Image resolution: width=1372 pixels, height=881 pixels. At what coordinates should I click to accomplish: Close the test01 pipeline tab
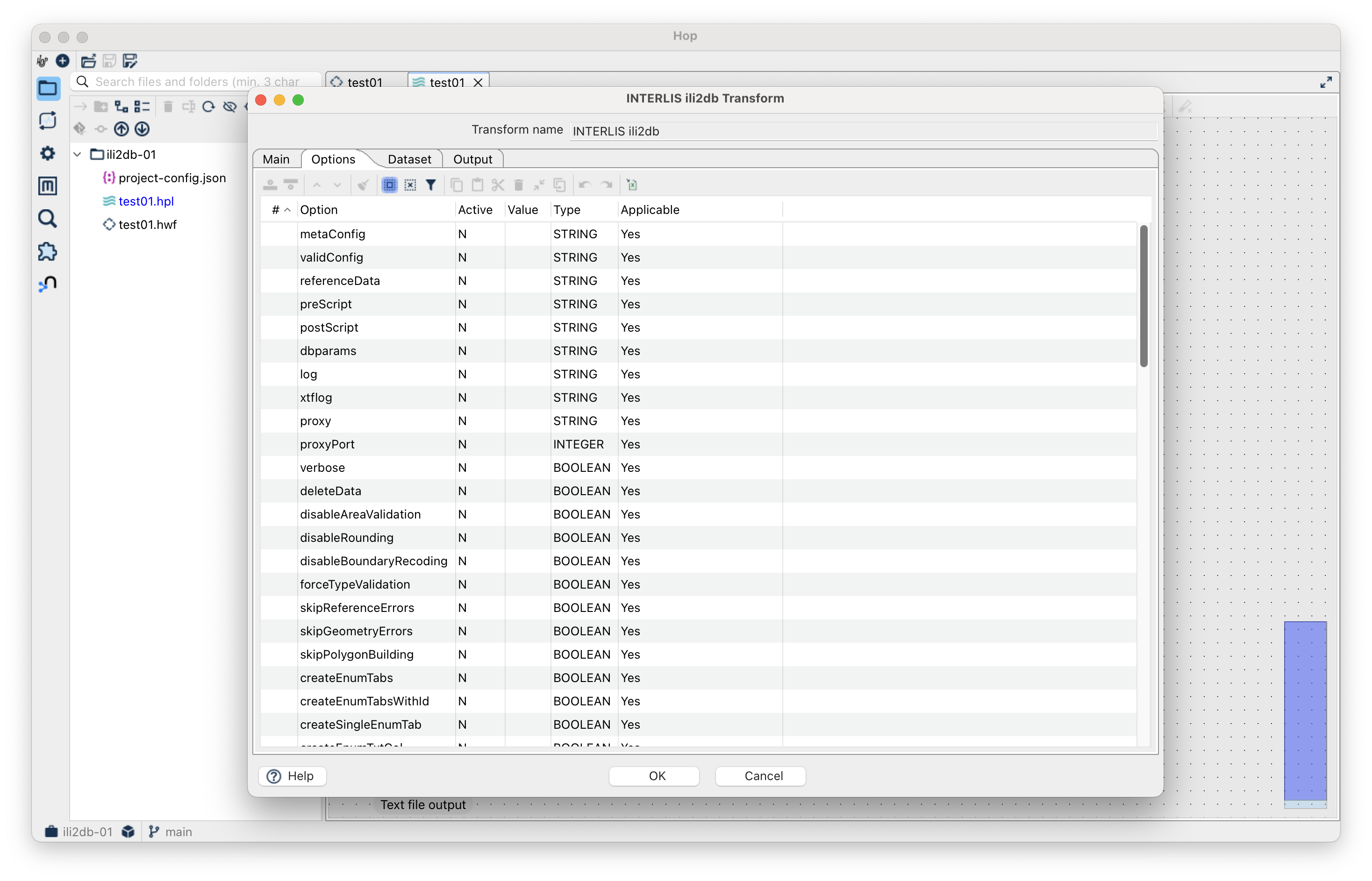tap(479, 82)
